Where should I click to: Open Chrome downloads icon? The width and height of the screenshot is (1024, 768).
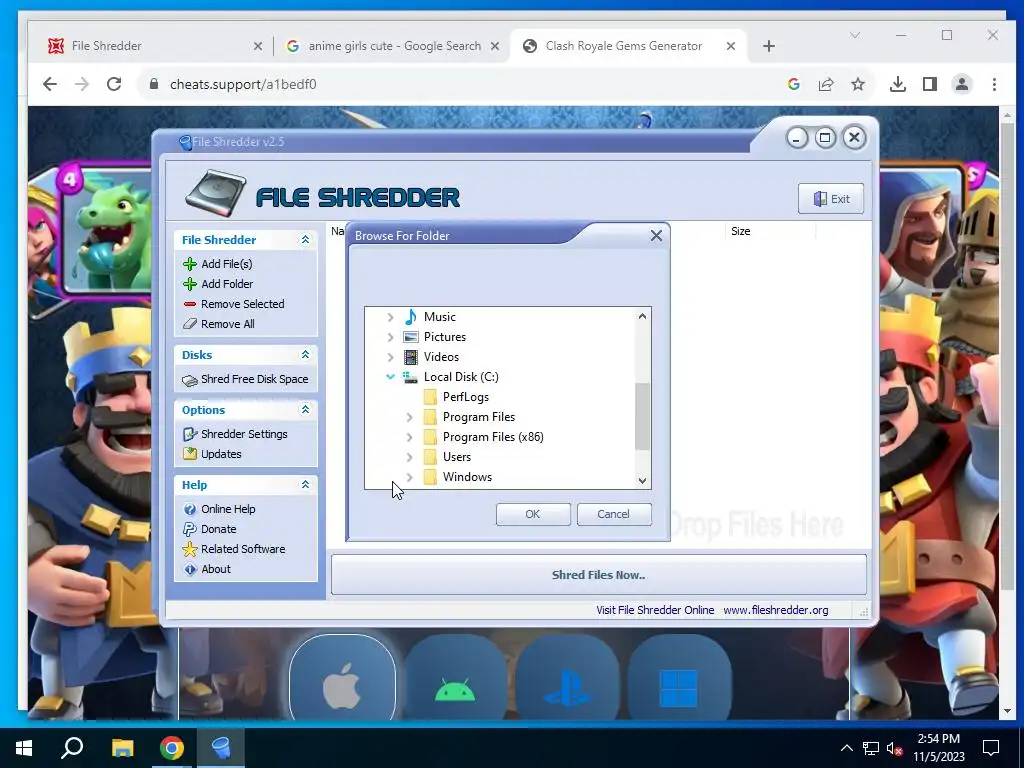click(898, 84)
